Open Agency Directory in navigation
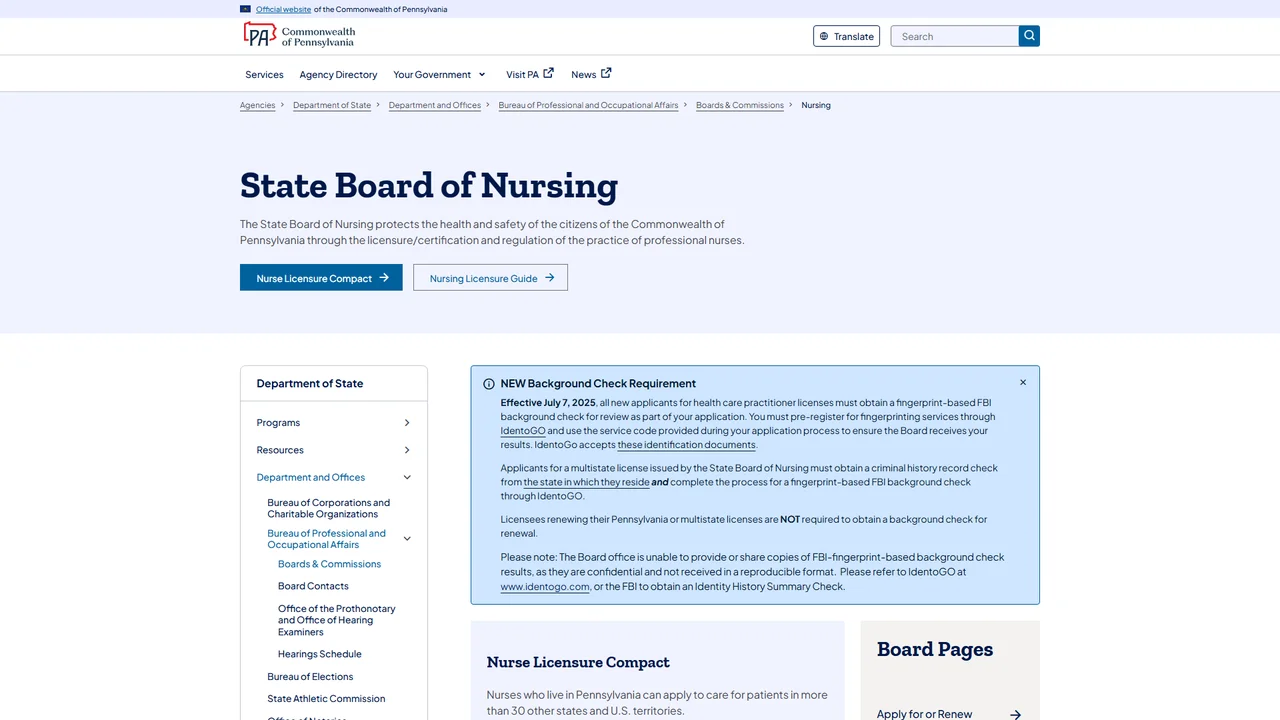1280x720 pixels. coord(338,74)
